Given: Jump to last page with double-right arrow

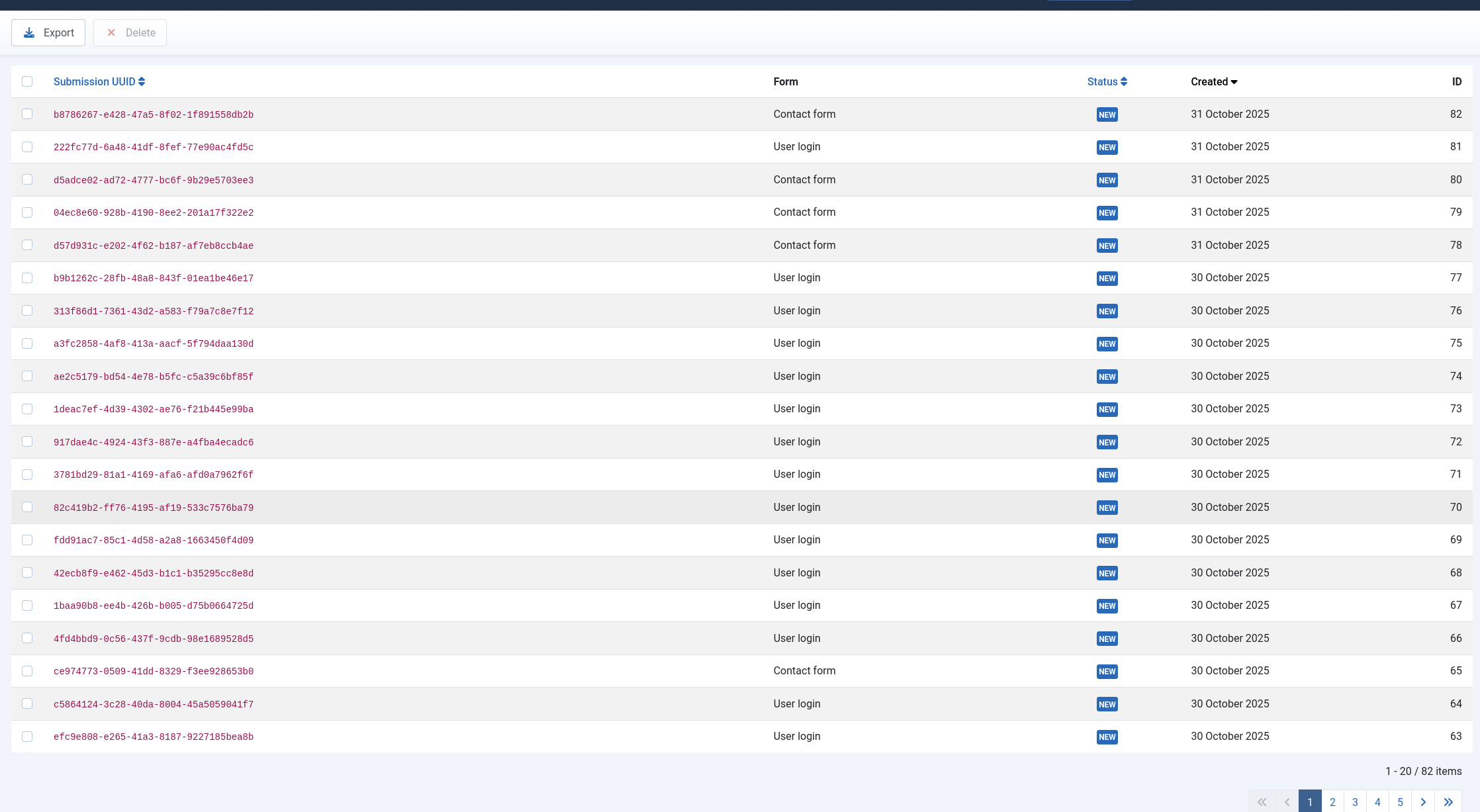Looking at the screenshot, I should [1446, 801].
